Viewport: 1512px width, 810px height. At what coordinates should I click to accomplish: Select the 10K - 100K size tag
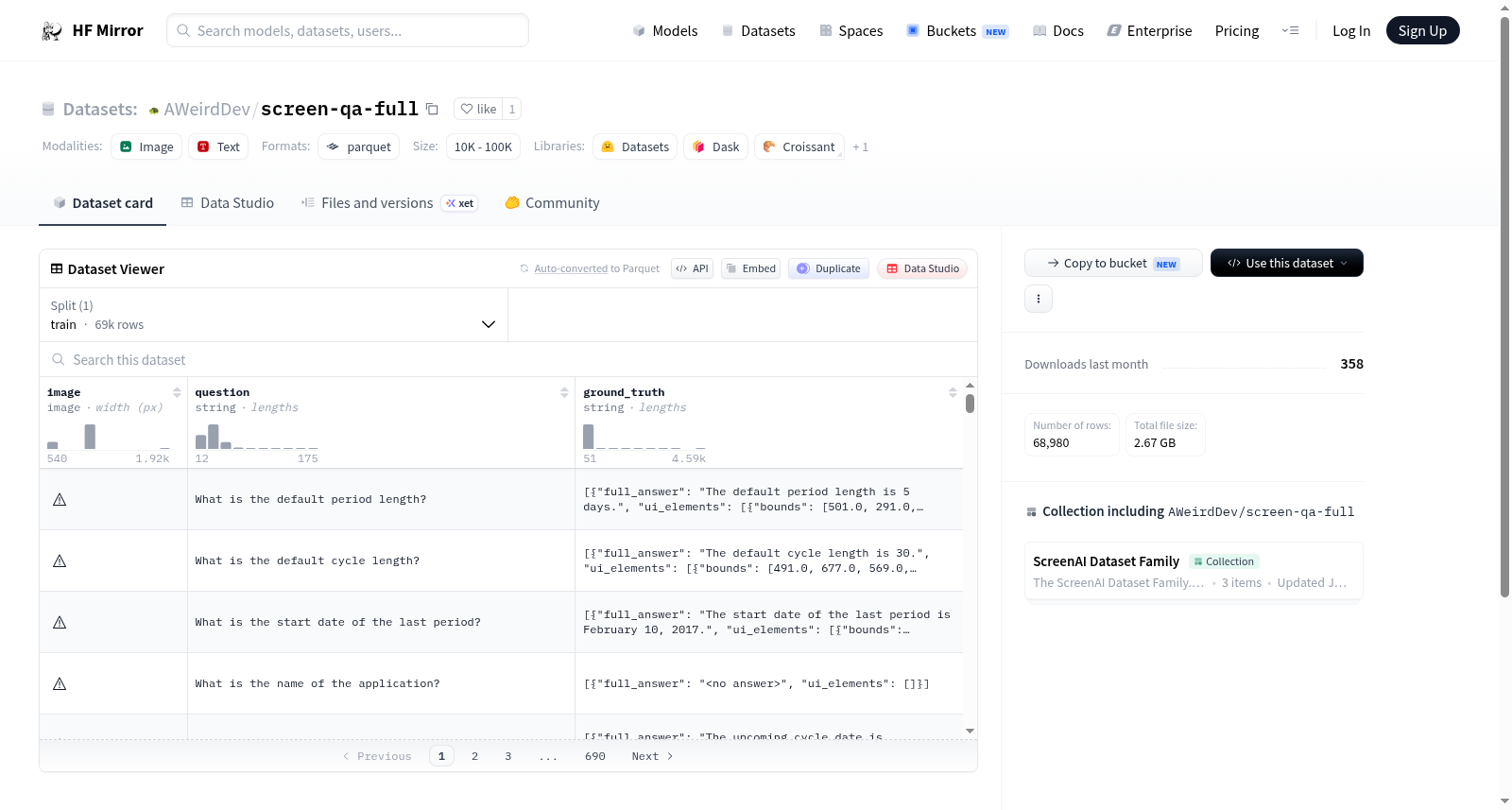[483, 146]
